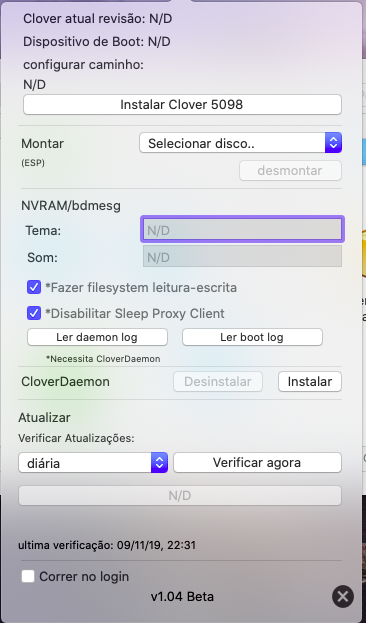
Task: Click the Instalar Clover 5098 button
Action: pos(182,104)
